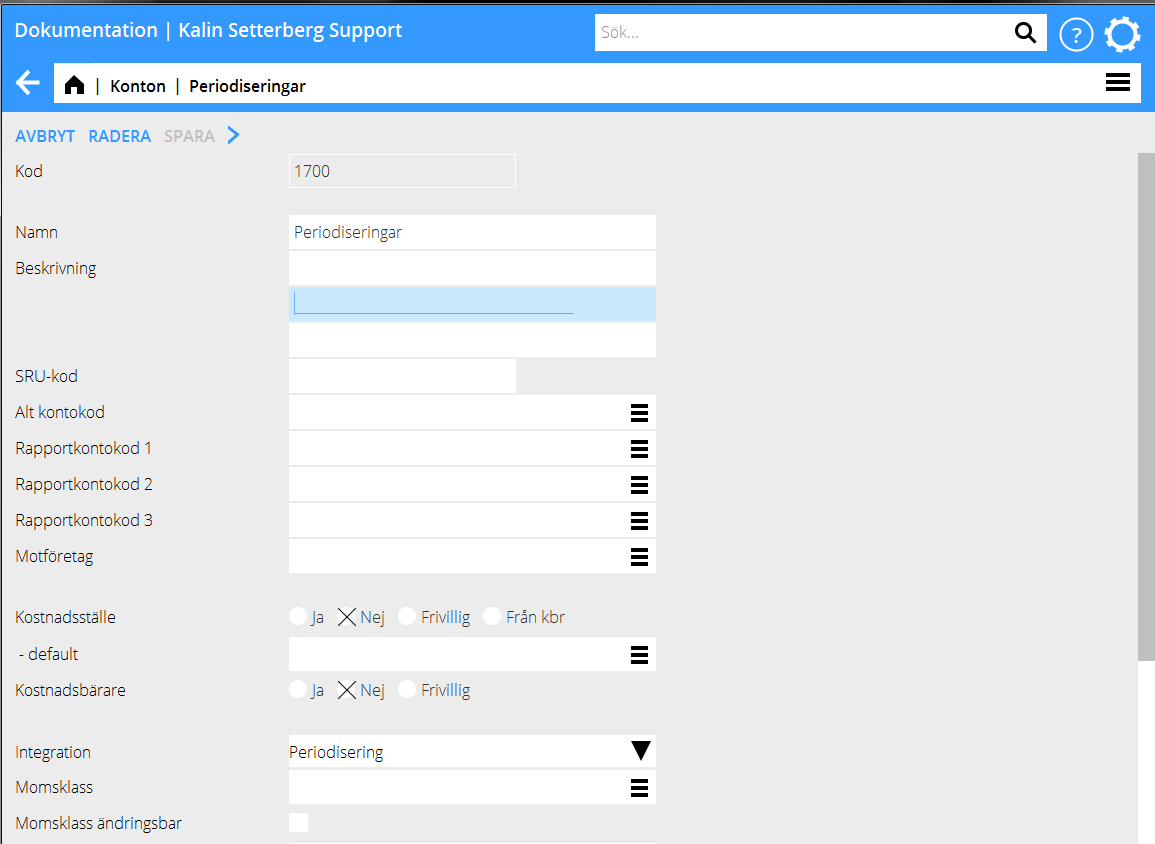
Task: Open settings gear icon
Action: click(1122, 35)
